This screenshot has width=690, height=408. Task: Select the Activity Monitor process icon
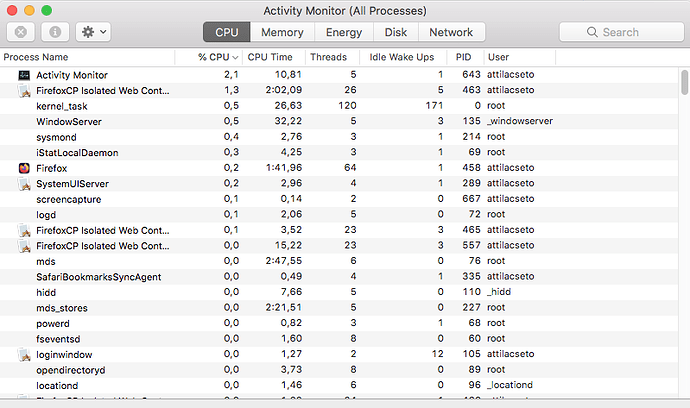click(24, 75)
